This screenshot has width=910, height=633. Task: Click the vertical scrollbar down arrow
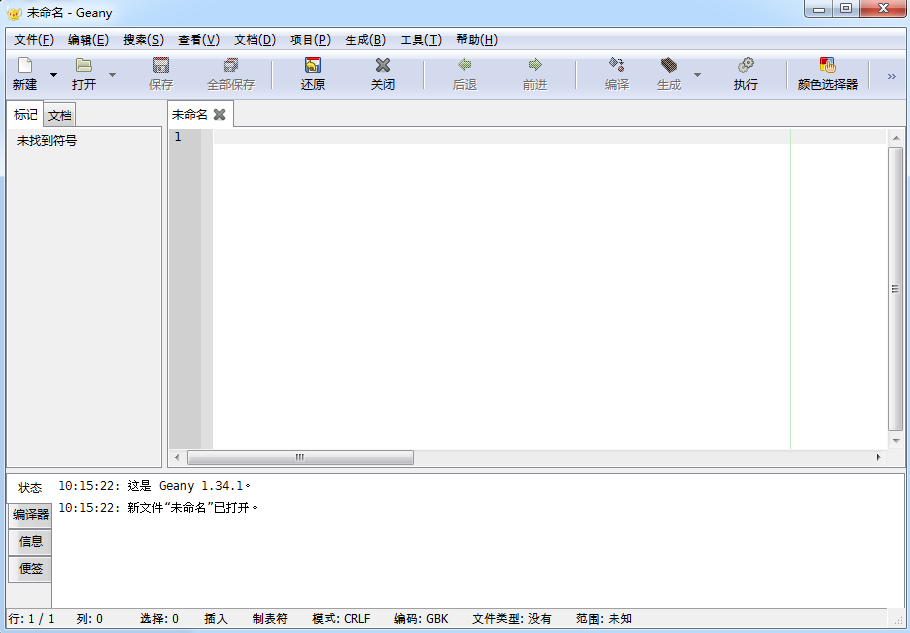[x=896, y=441]
